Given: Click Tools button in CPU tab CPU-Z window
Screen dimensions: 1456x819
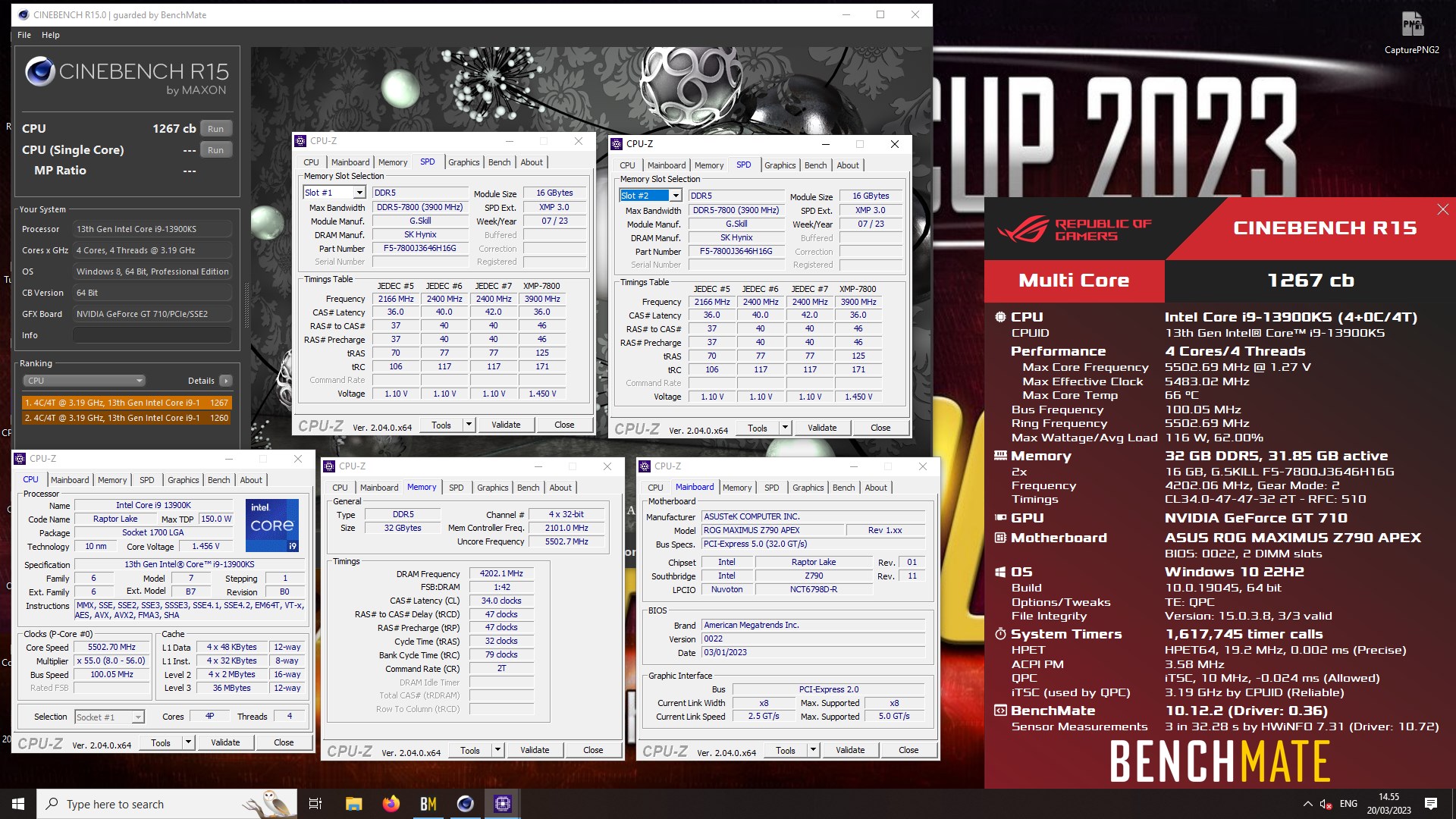Looking at the screenshot, I should click(161, 742).
